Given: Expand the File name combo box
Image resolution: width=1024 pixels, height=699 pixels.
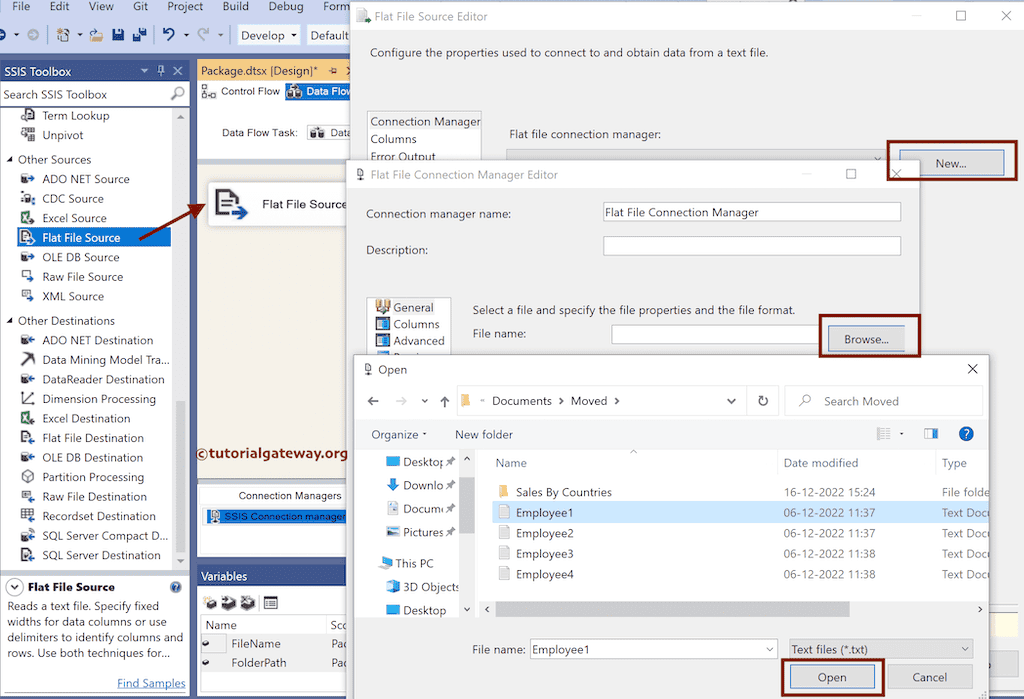Looking at the screenshot, I should click(x=769, y=648).
